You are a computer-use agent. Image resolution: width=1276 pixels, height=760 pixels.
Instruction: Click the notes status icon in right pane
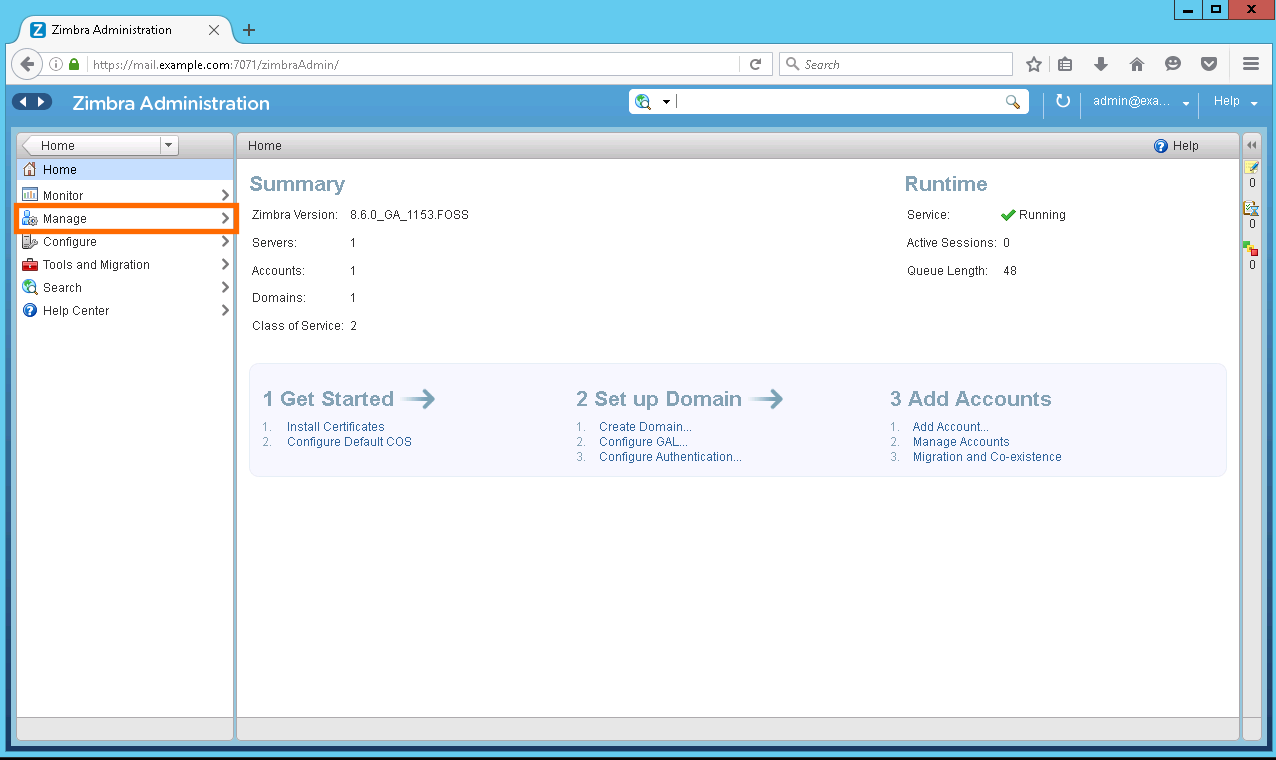1251,168
